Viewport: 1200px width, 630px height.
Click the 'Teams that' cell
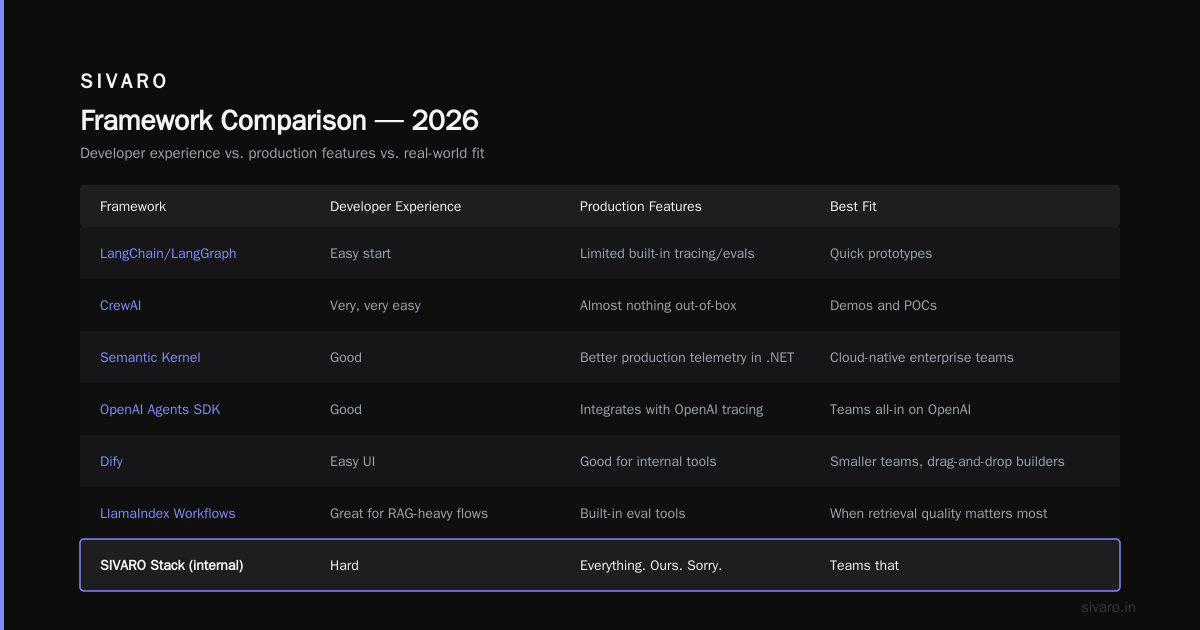(x=864, y=565)
